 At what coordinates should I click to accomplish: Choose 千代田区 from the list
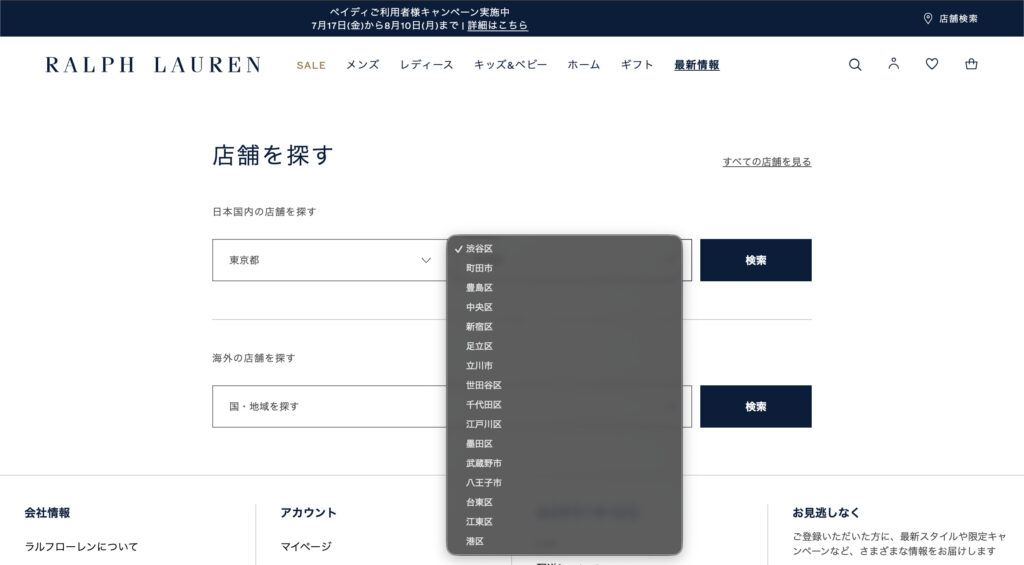(564, 405)
